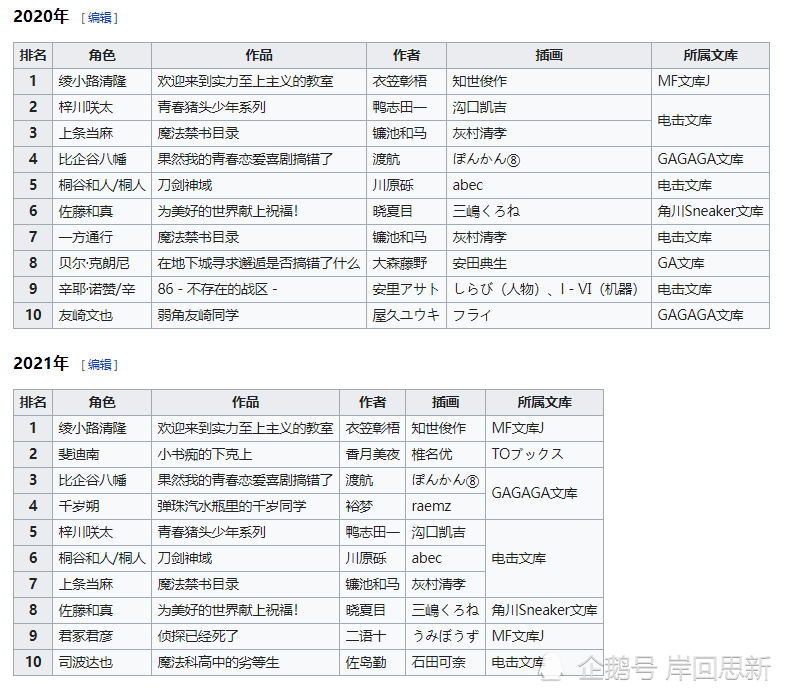
Task: Select the author cell 安里アサト
Action: coord(407,289)
